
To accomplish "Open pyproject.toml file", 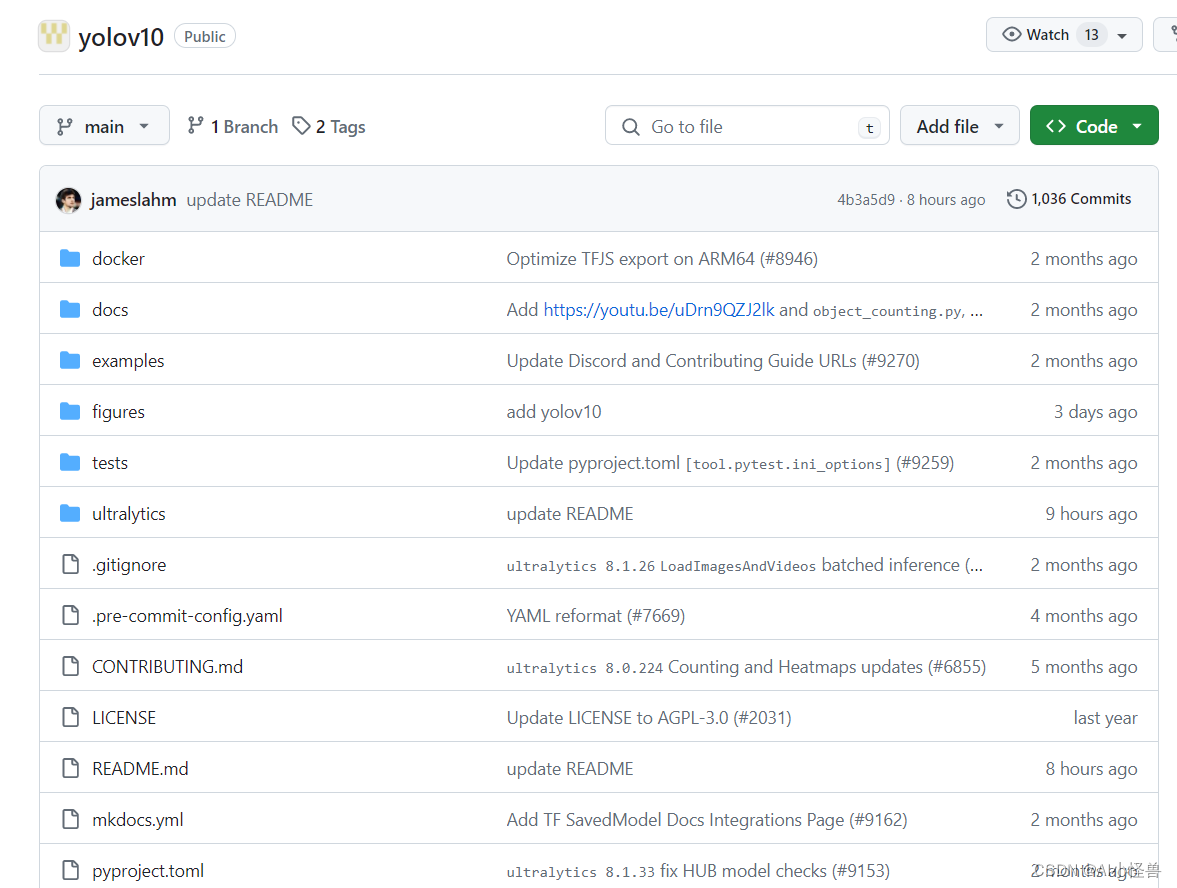I will [148, 871].
